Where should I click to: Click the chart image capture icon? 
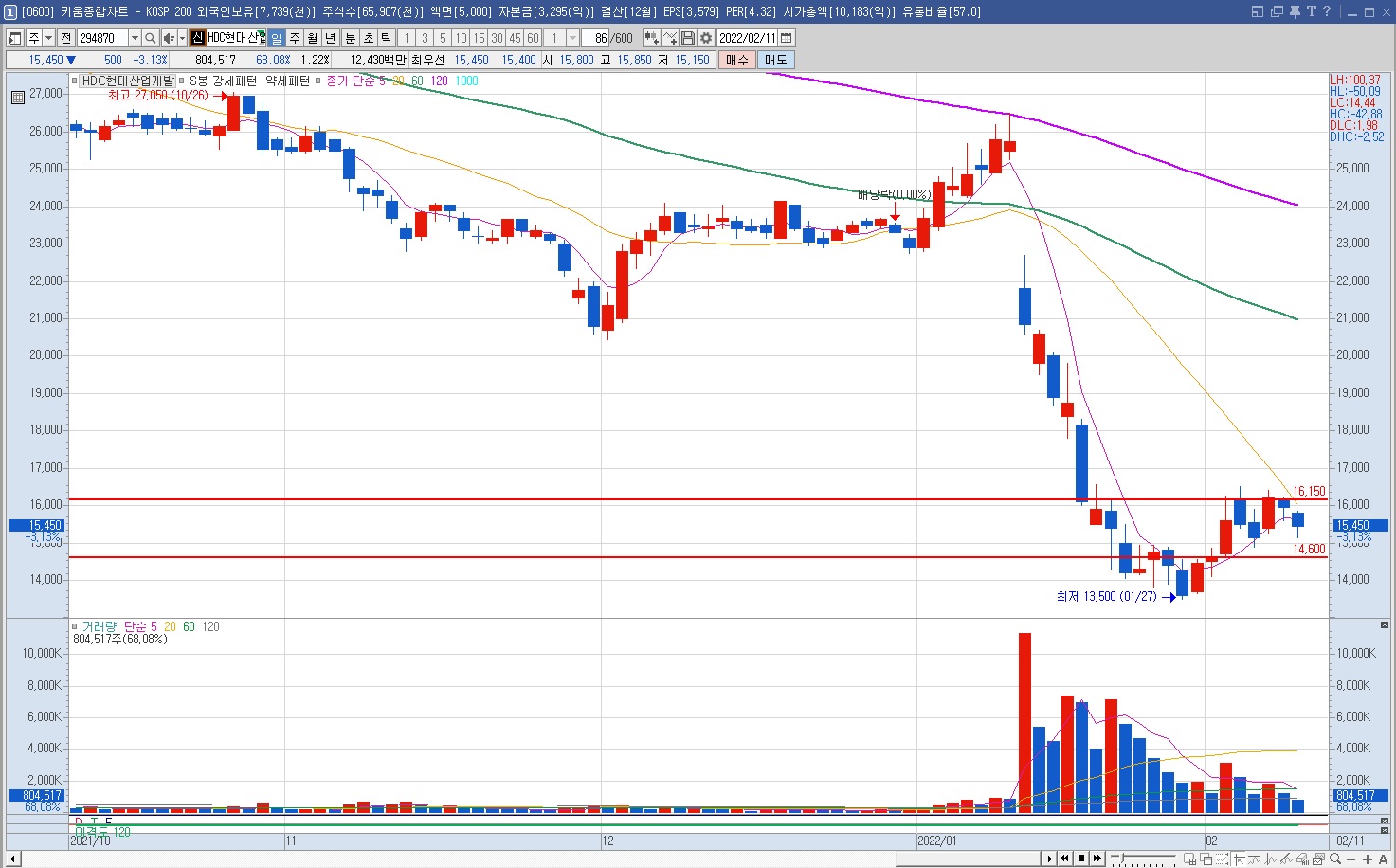click(1318, 859)
